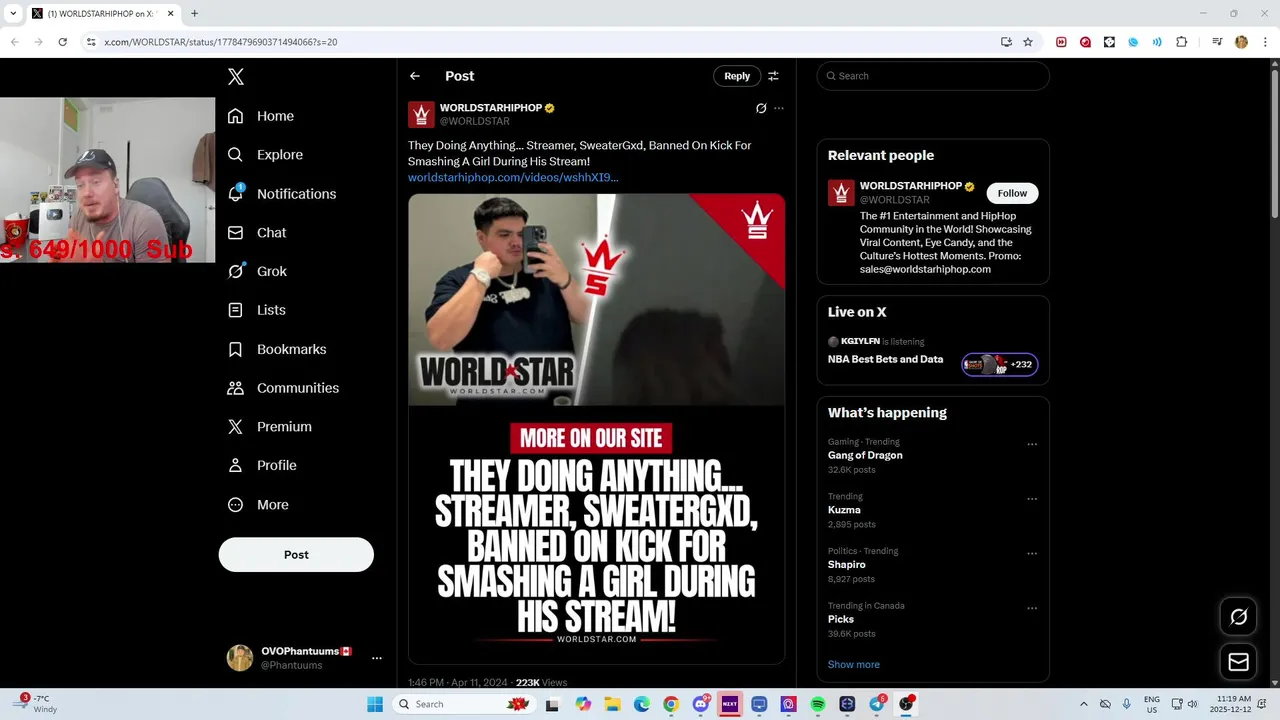Open floating Messages envelope button

click(x=1238, y=662)
